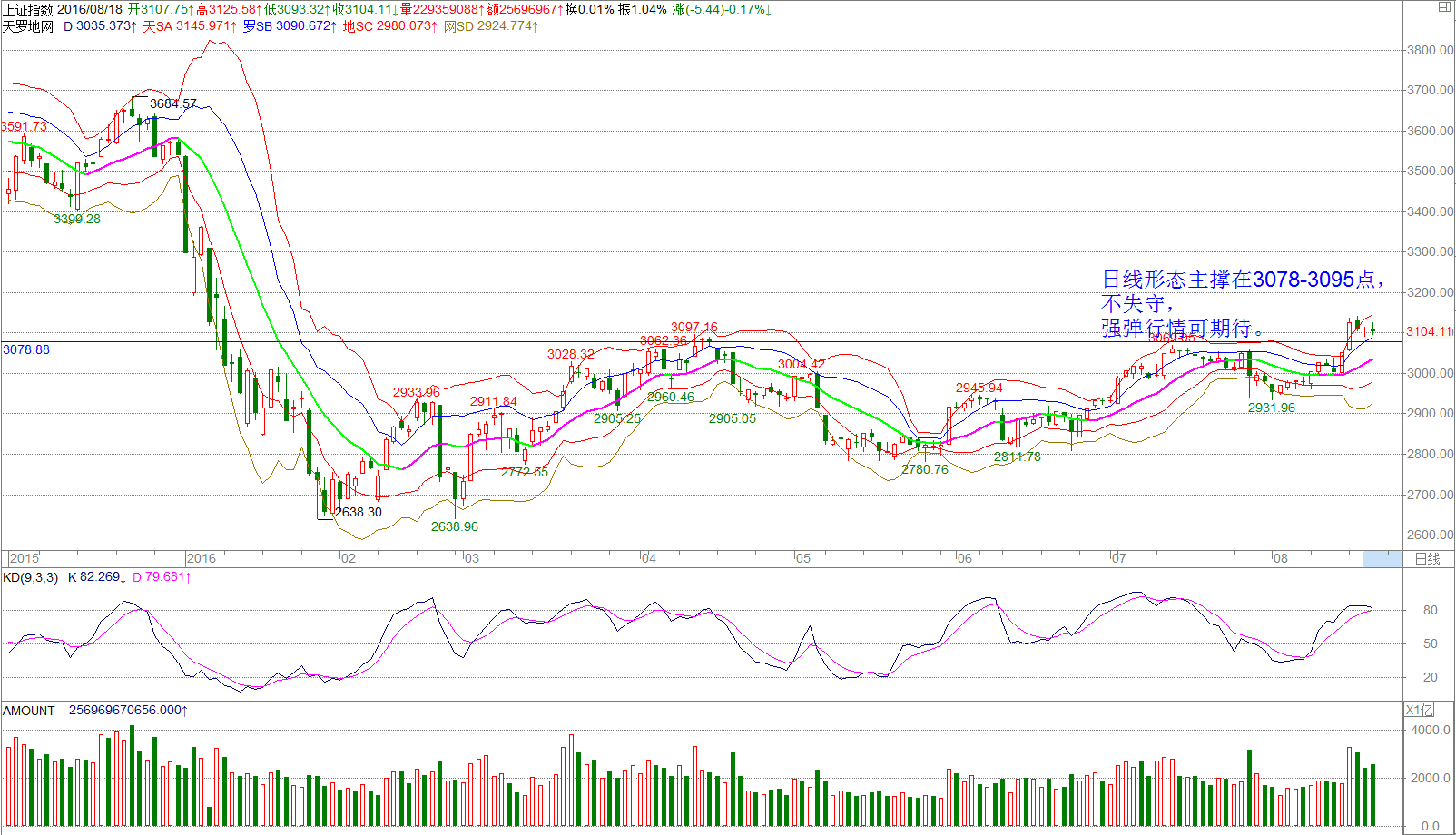Click the 3004.42 price label
This screenshot has width=1456, height=835.
pos(802,364)
